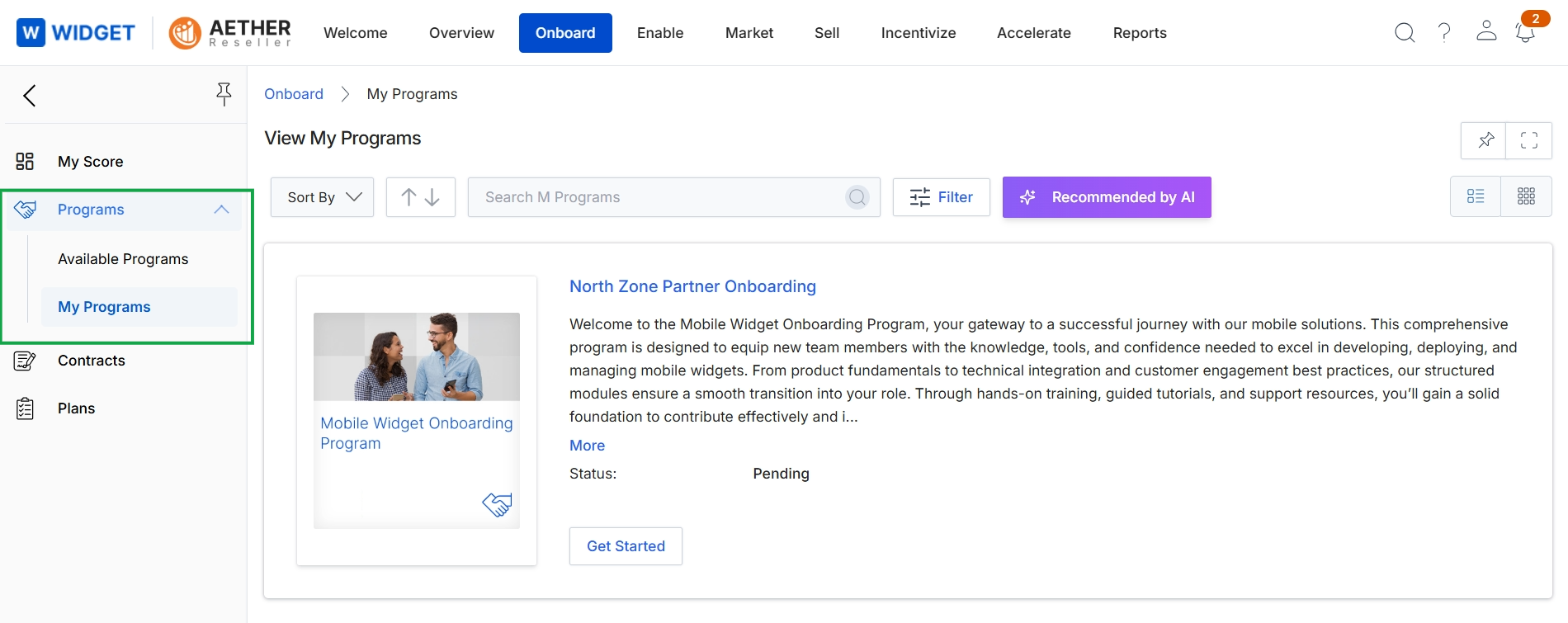Collapse sidebar with the back arrow
This screenshot has height=623, width=1568.
[30, 96]
